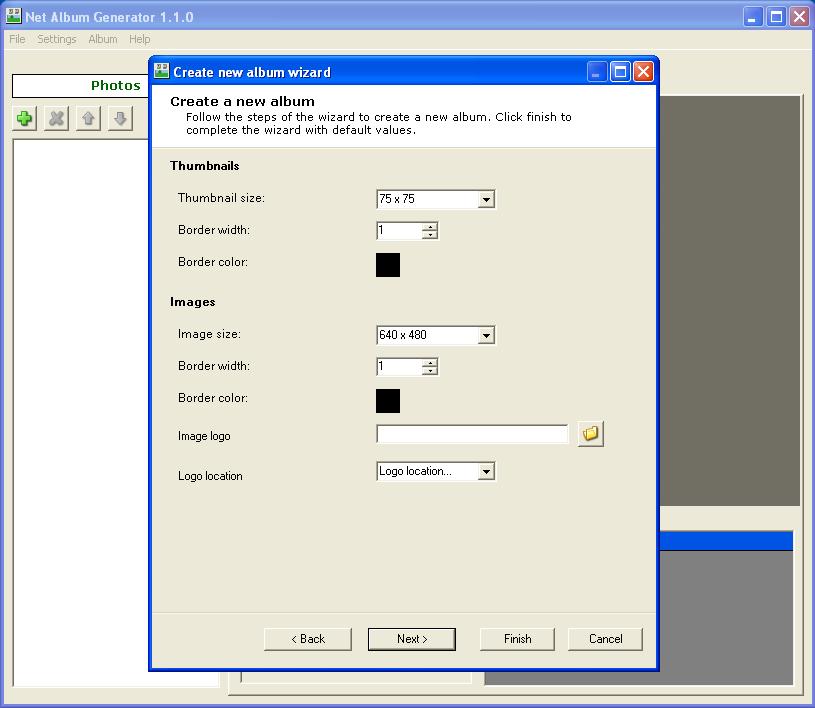This screenshot has width=815, height=708.
Task: Open the Help menu
Action: click(x=139, y=39)
